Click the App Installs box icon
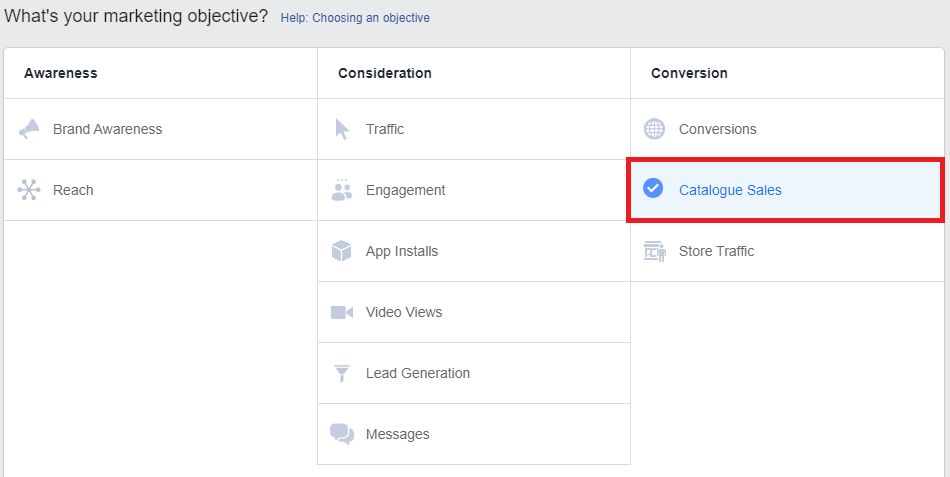 click(342, 251)
